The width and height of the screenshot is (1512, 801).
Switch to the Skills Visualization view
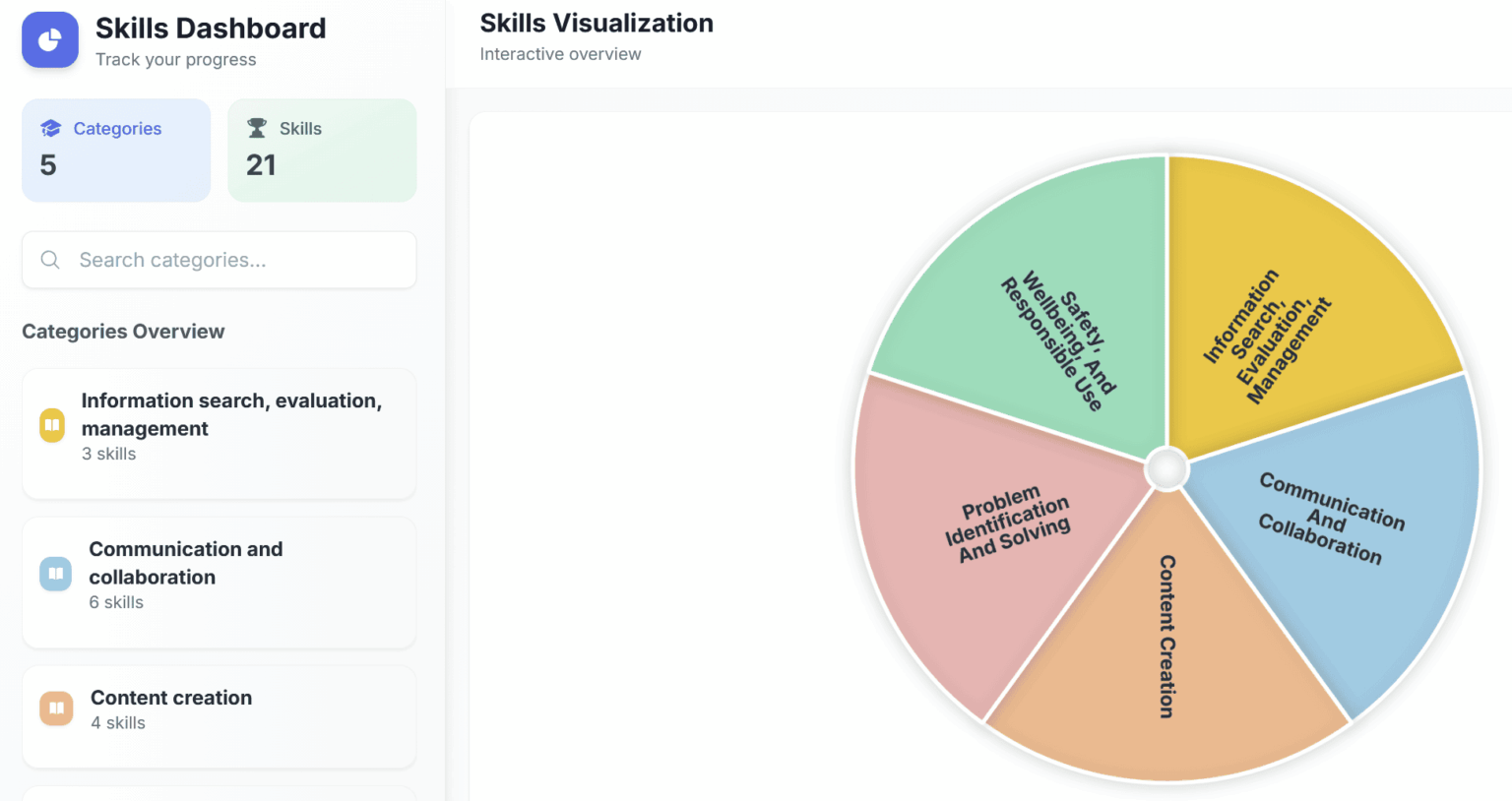[x=596, y=23]
